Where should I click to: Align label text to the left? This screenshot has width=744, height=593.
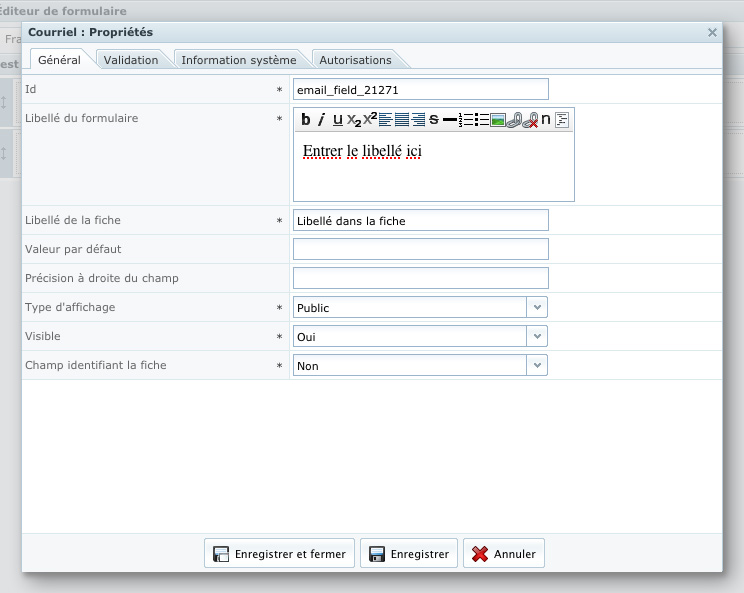(x=385, y=120)
